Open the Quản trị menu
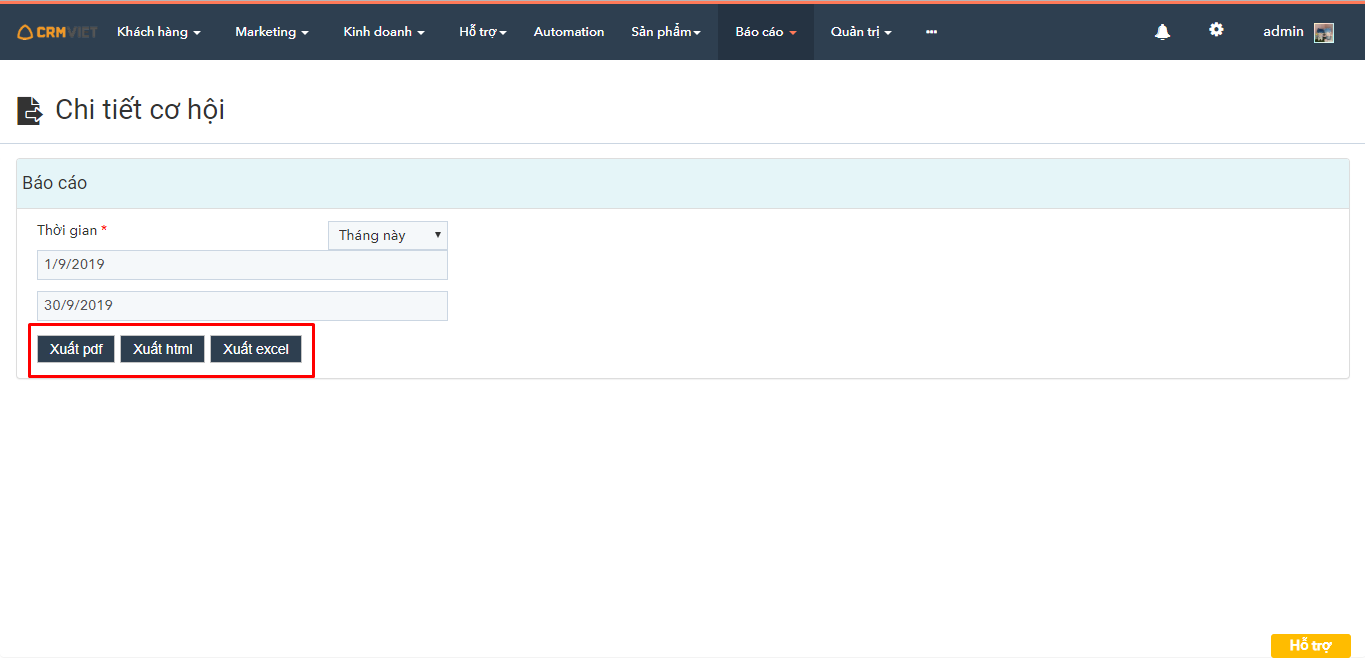 [860, 32]
